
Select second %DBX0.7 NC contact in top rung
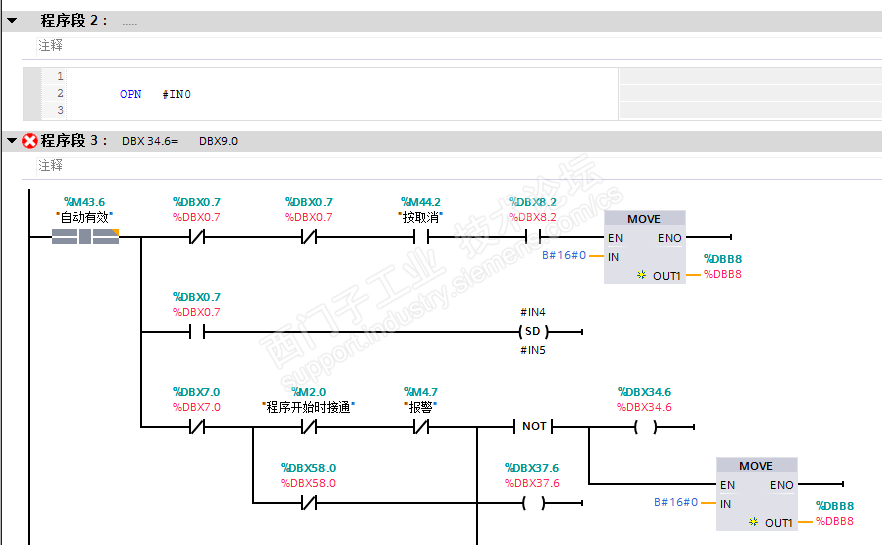[309, 237]
